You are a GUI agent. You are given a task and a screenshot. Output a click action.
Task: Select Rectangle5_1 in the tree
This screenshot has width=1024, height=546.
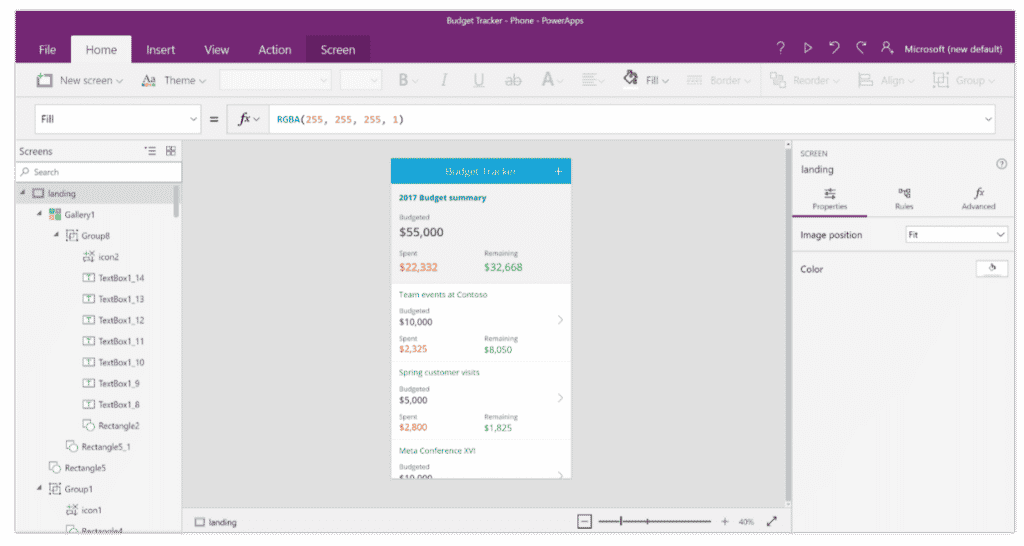pyautogui.click(x=98, y=447)
